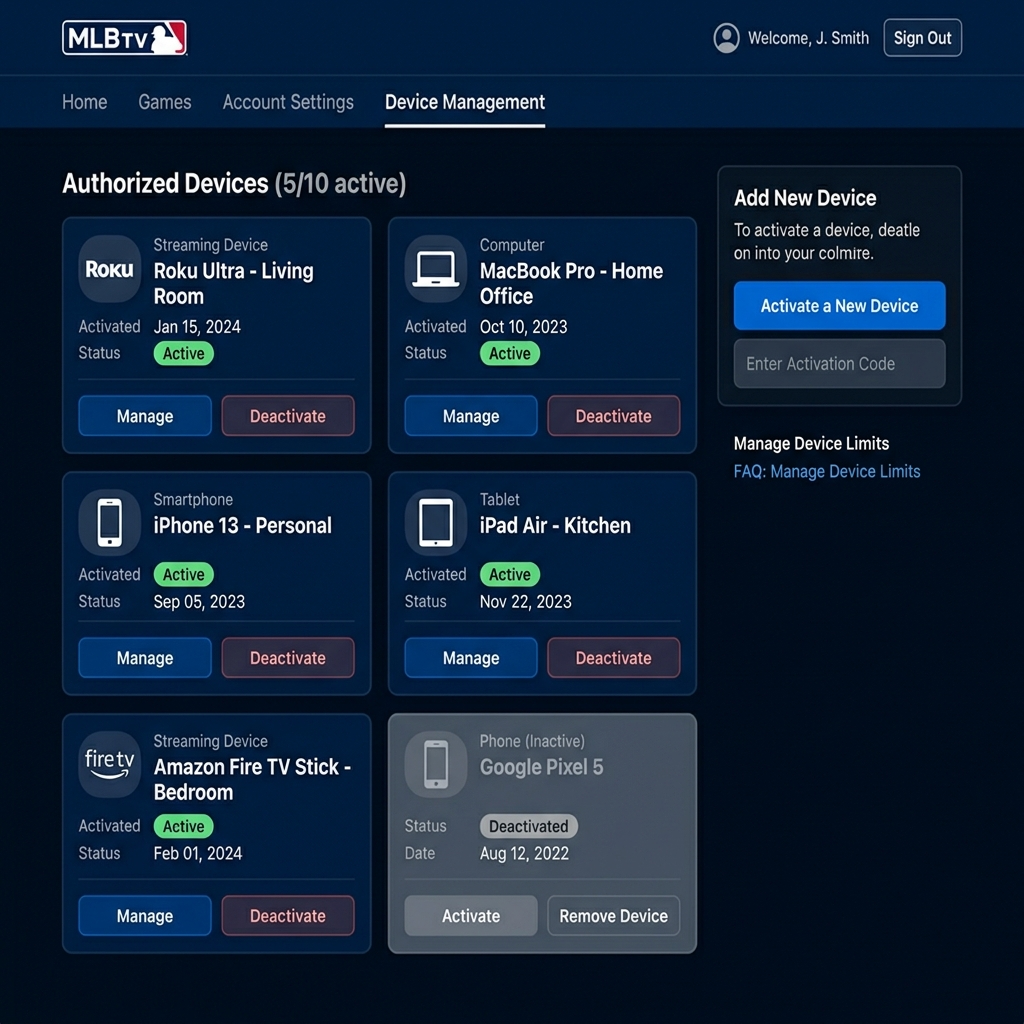
Task: Go to Account Settings
Action: (288, 102)
